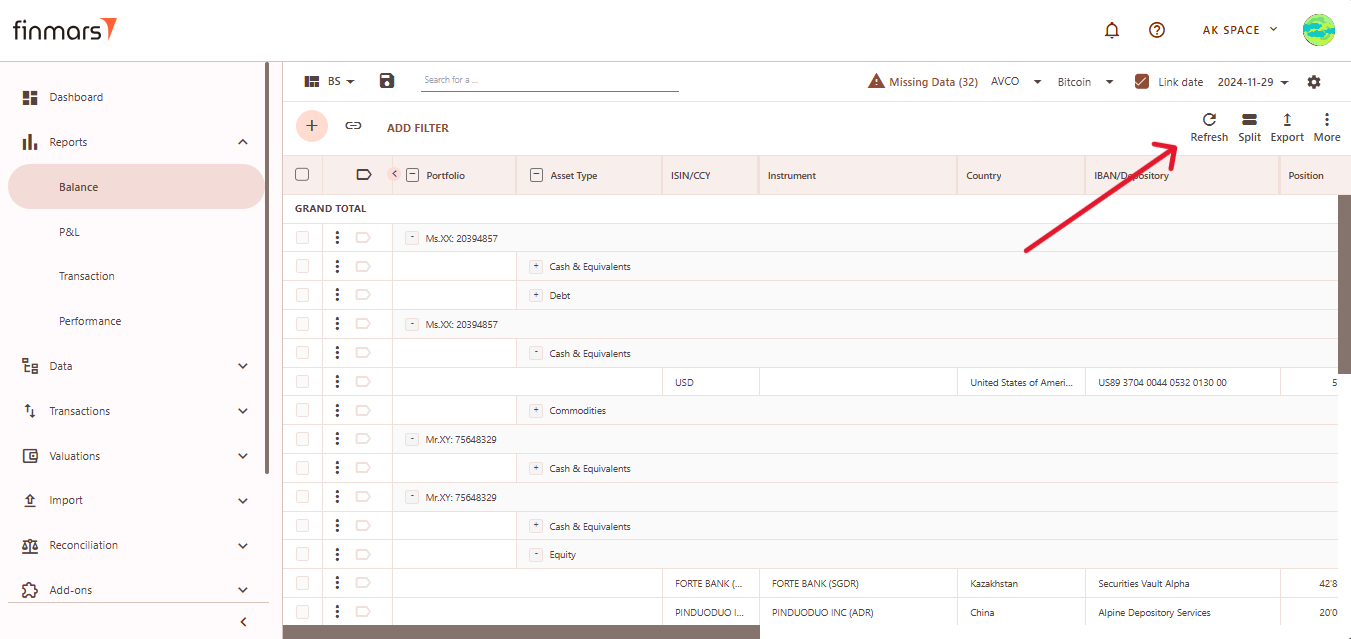Open the More options menu icon

coord(1327,120)
